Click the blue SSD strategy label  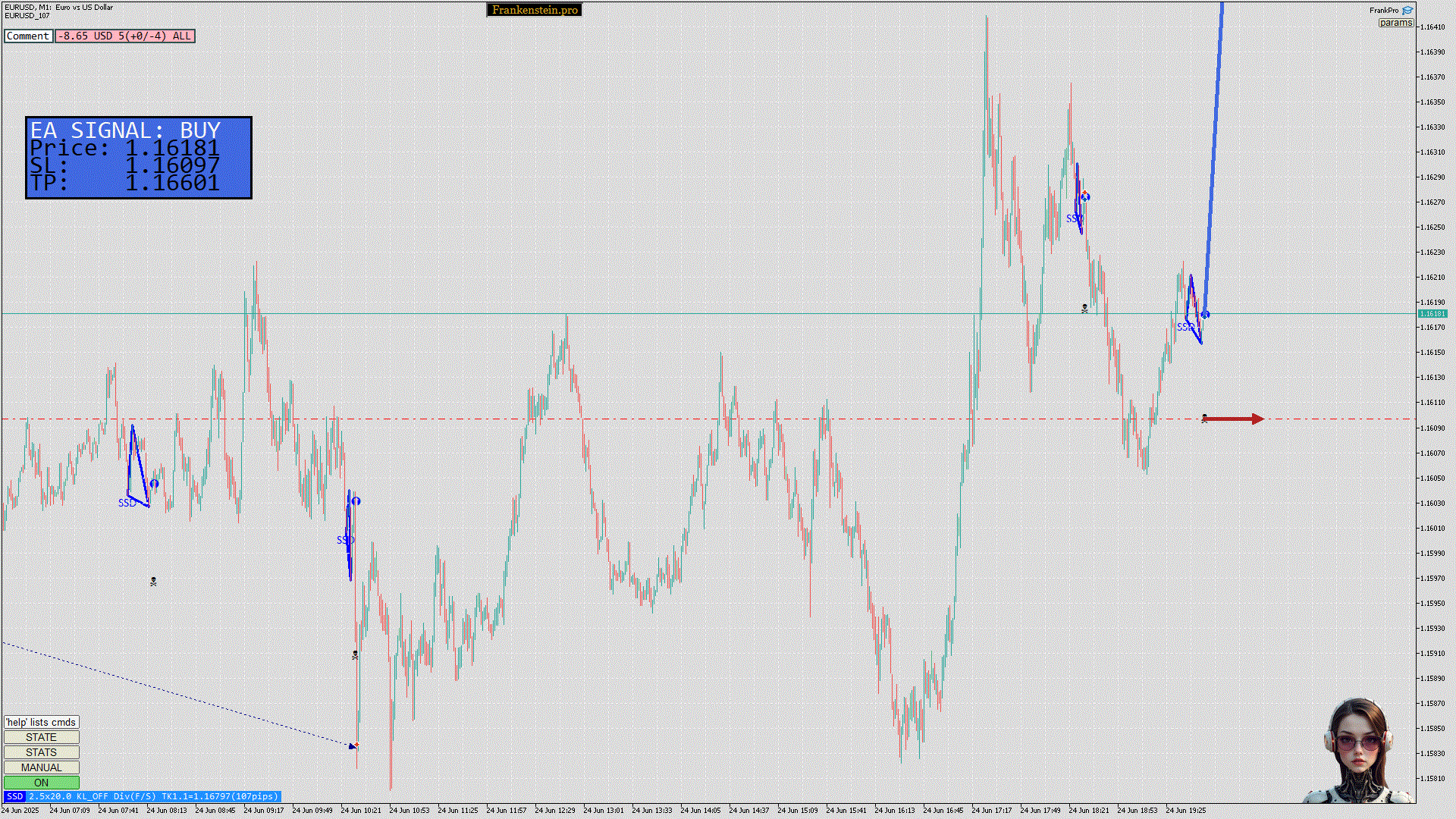click(x=14, y=796)
